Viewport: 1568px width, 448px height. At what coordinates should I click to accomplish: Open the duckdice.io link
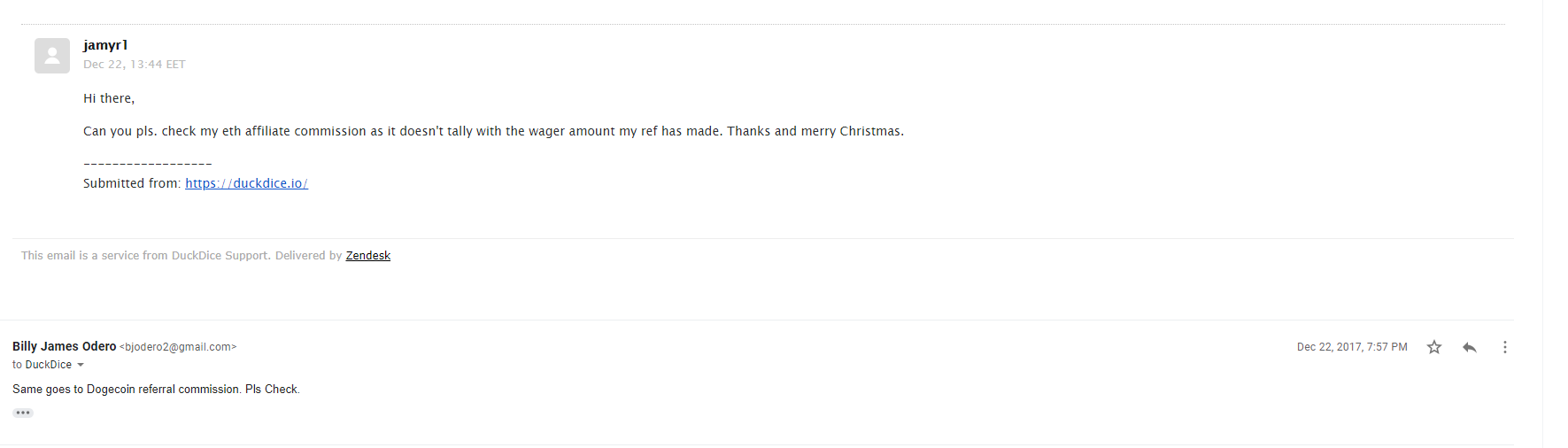click(x=246, y=183)
